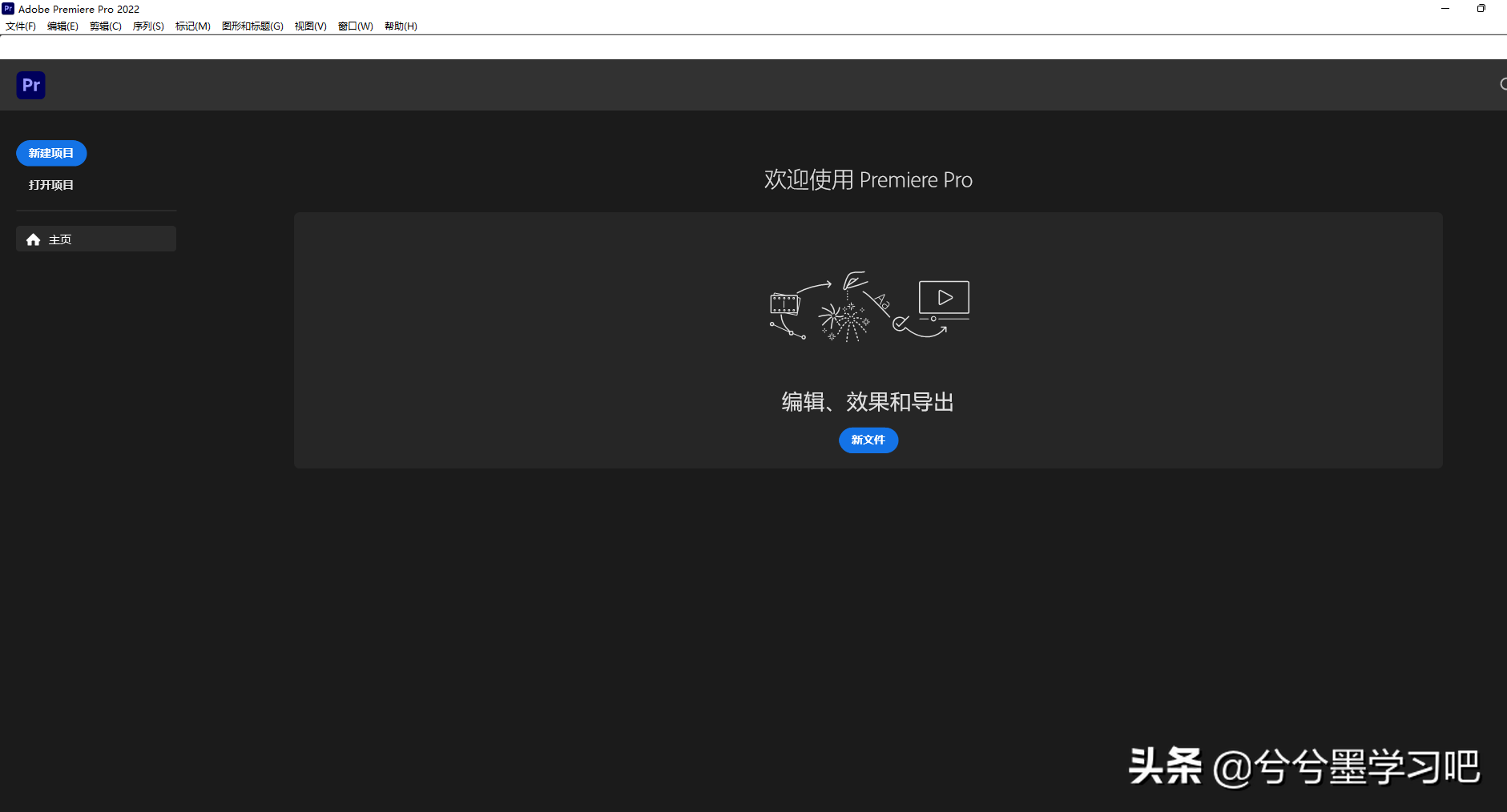Viewport: 1507px width, 812px height.
Task: Open the 帮助(H) menu
Action: pyautogui.click(x=401, y=26)
